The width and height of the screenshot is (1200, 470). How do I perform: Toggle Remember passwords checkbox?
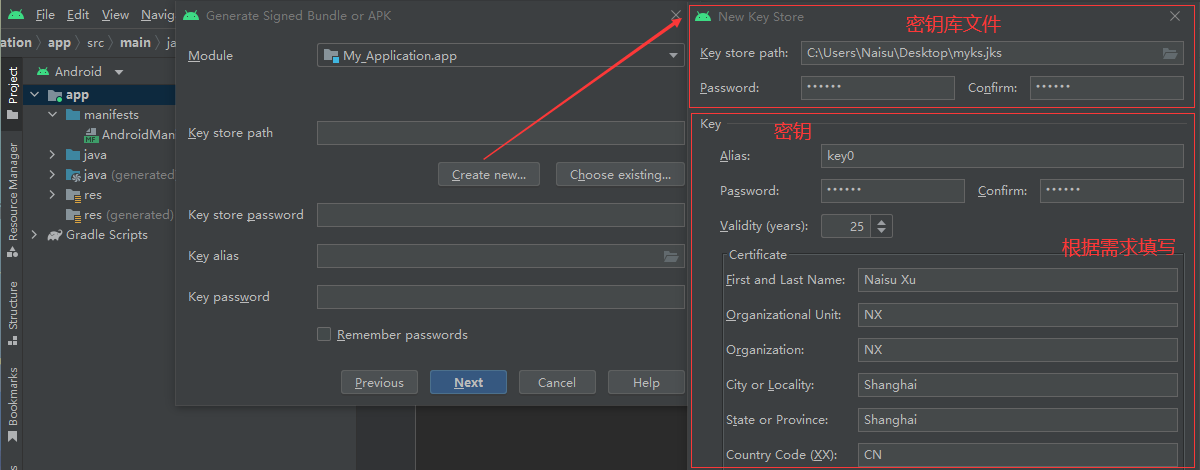[324, 334]
